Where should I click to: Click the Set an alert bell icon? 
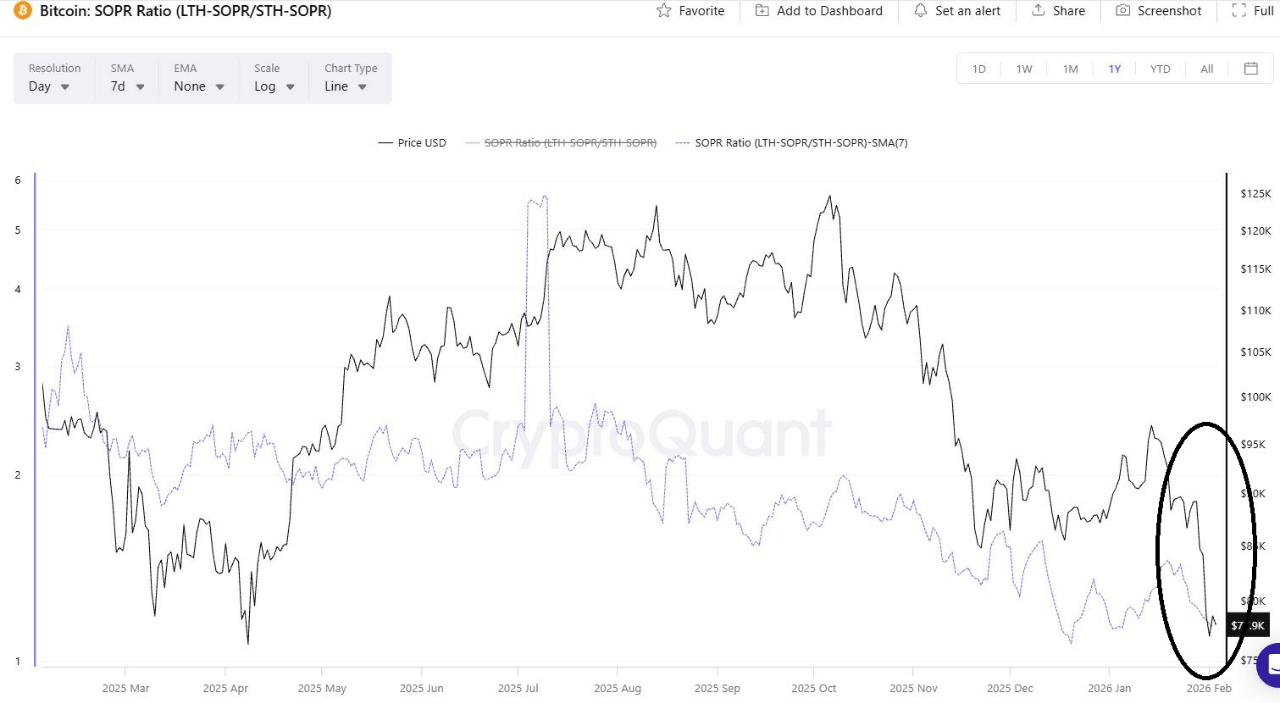tap(920, 10)
